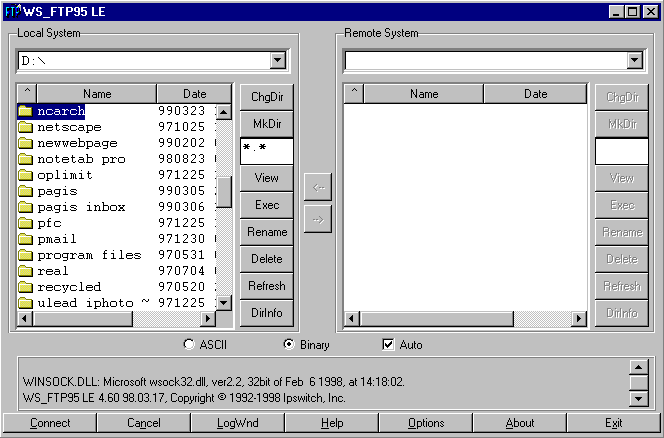664x438 pixels.
Task: Click remote parent directory up-arrow header
Action: coord(354,94)
